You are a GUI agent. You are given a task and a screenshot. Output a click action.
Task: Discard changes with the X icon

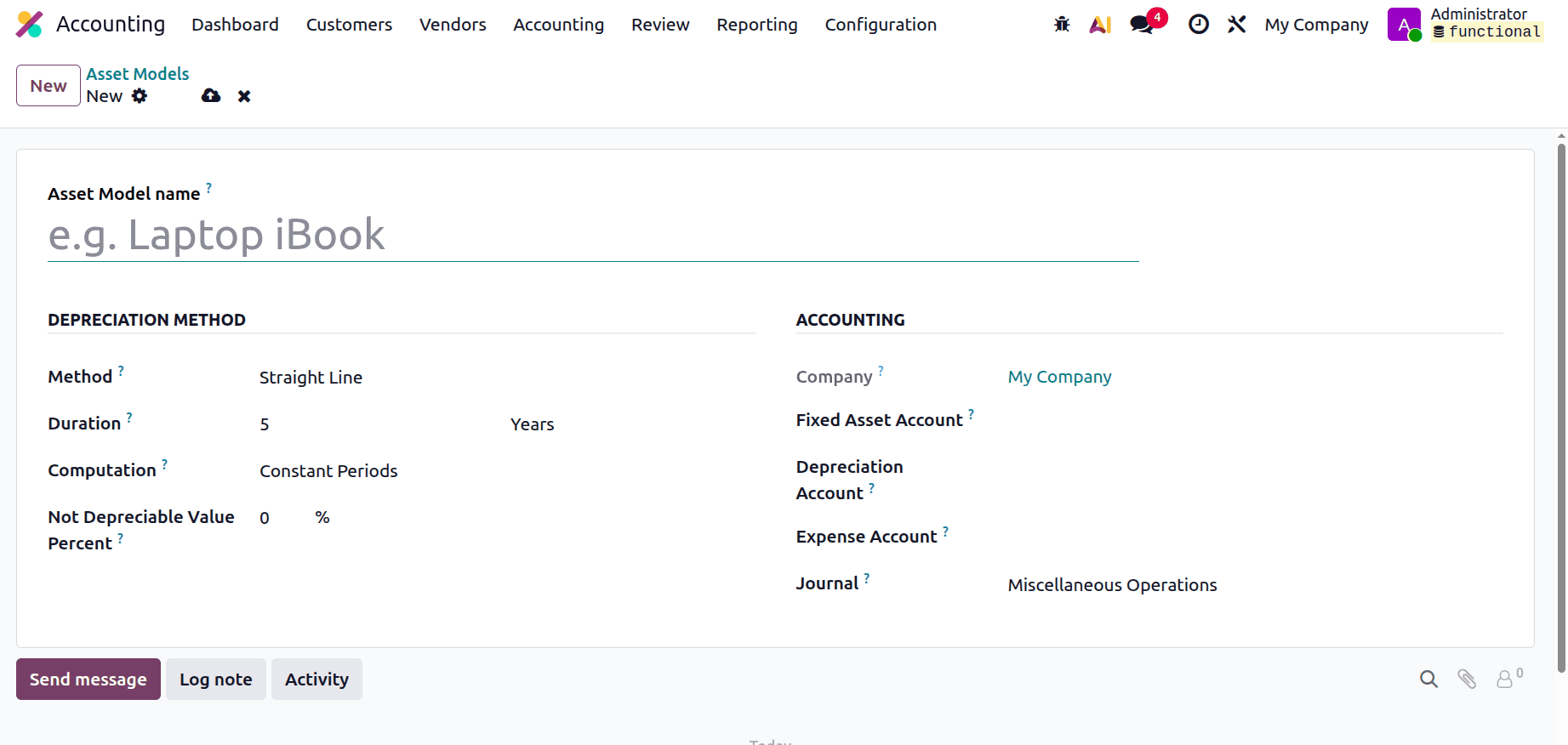tap(244, 96)
